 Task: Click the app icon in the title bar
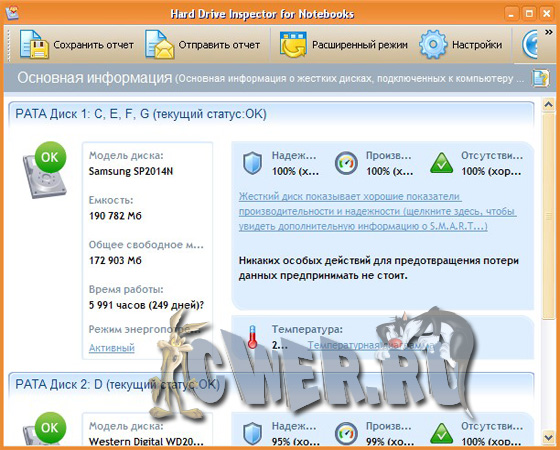pos(12,13)
